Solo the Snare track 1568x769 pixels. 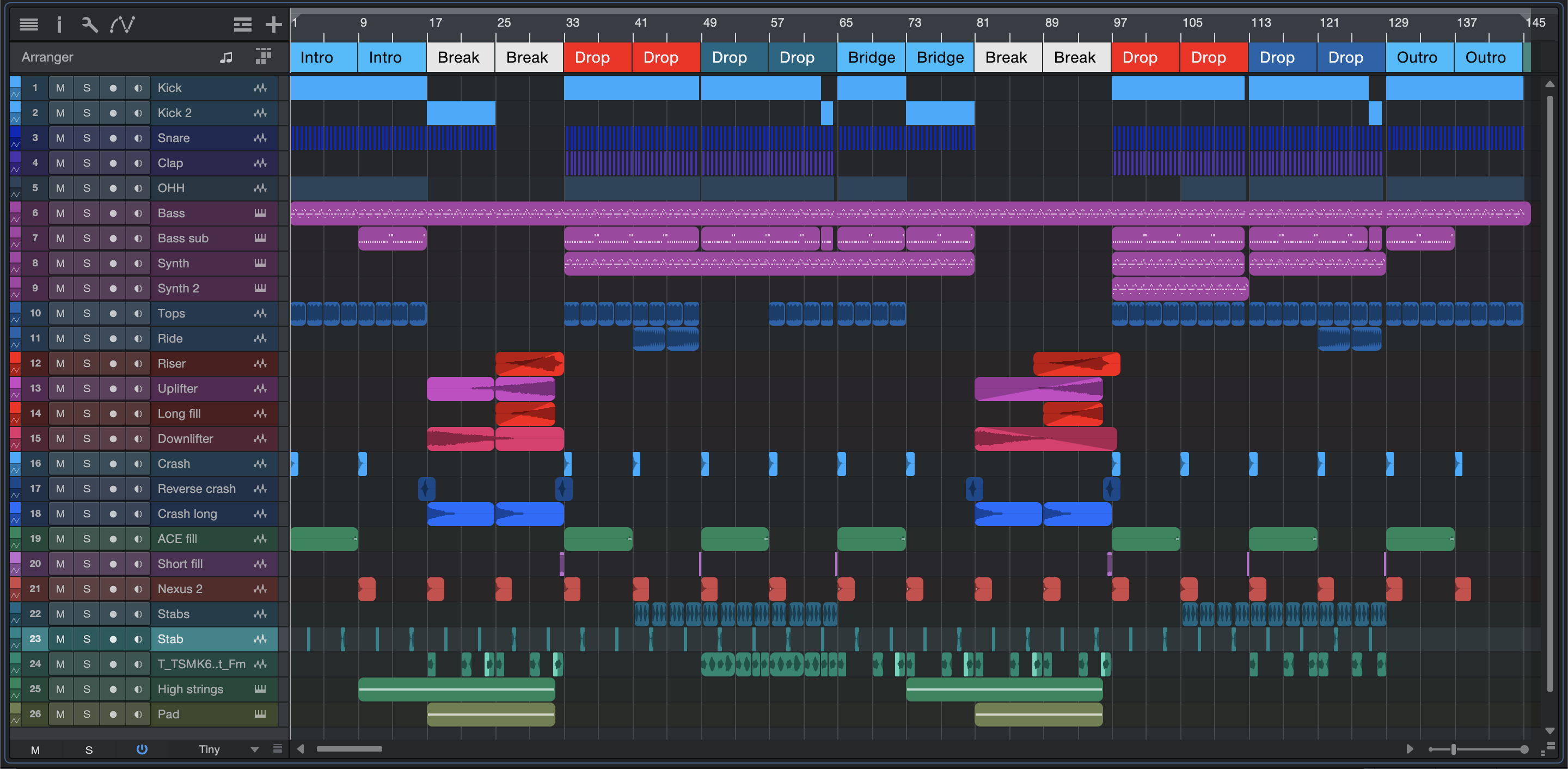(x=87, y=138)
